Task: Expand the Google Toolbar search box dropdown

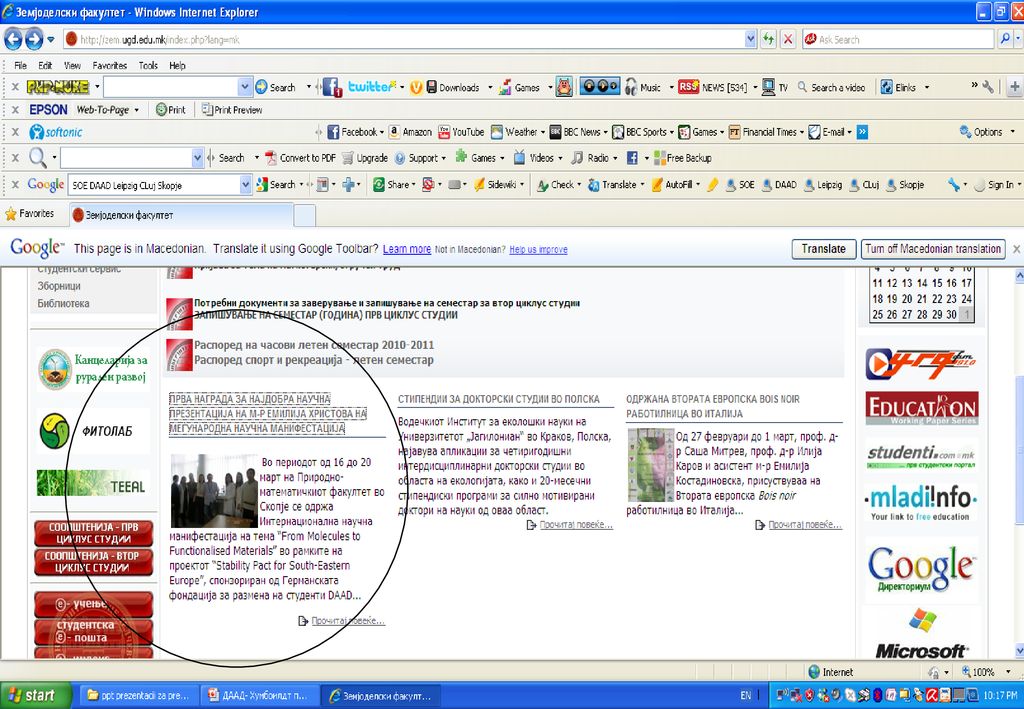Action: pos(246,185)
